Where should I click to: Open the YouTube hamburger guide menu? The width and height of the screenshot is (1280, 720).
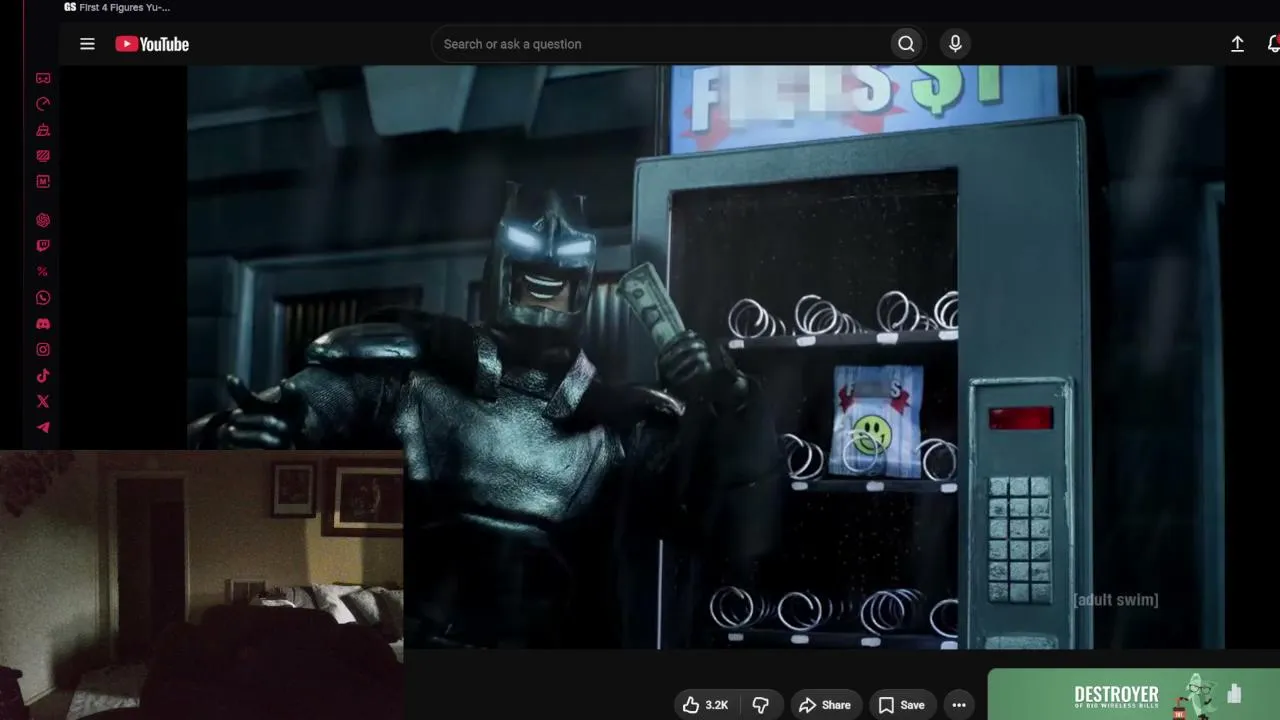pos(87,44)
